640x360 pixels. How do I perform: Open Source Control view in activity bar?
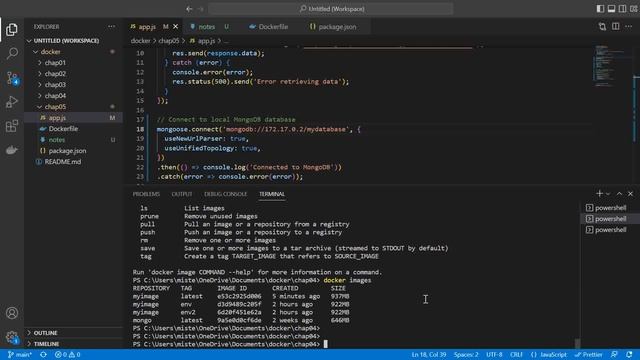tap(12, 78)
